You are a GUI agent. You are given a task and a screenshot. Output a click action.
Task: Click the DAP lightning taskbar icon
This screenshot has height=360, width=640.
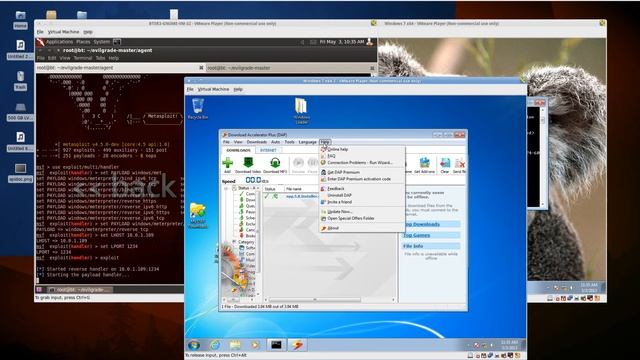click(297, 345)
